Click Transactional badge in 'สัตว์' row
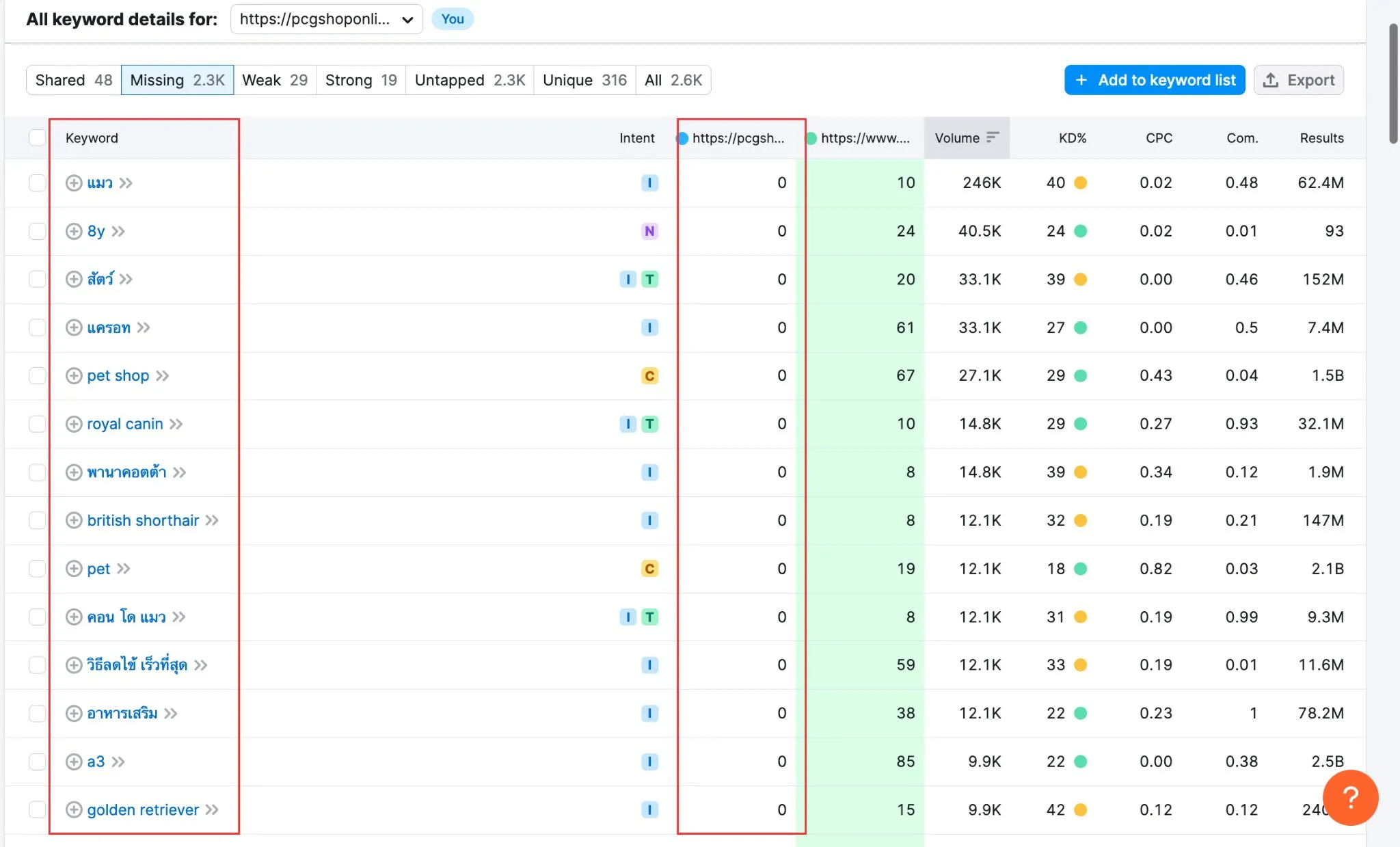Image resolution: width=1400 pixels, height=847 pixels. [649, 279]
